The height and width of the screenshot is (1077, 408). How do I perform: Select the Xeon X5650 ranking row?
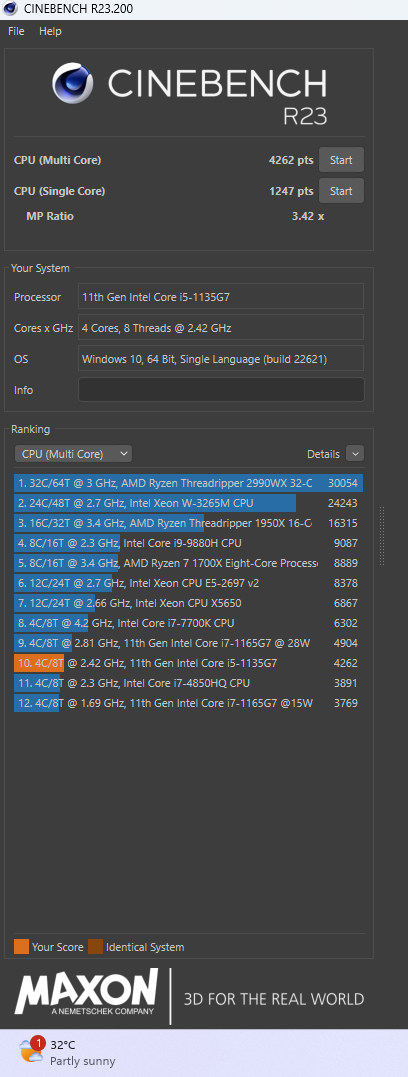tap(188, 603)
